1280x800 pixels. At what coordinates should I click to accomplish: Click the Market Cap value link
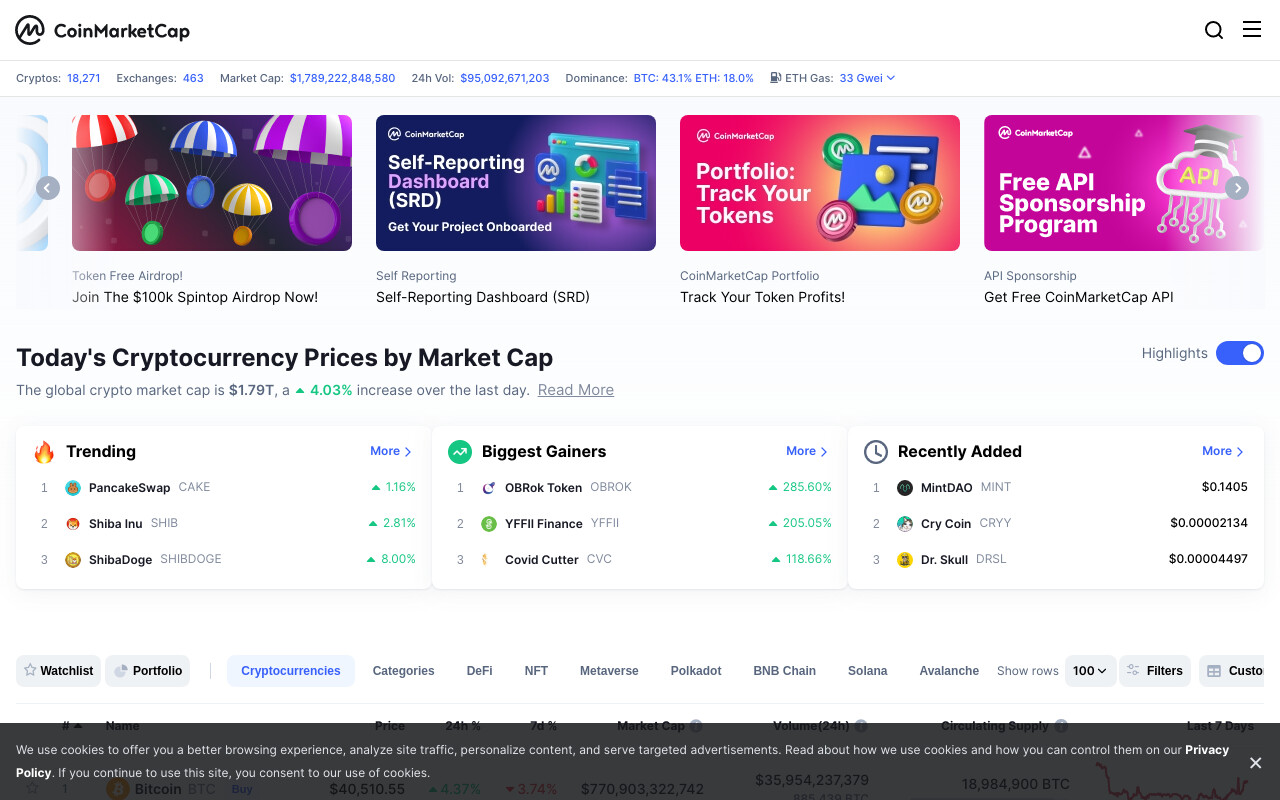[x=343, y=78]
